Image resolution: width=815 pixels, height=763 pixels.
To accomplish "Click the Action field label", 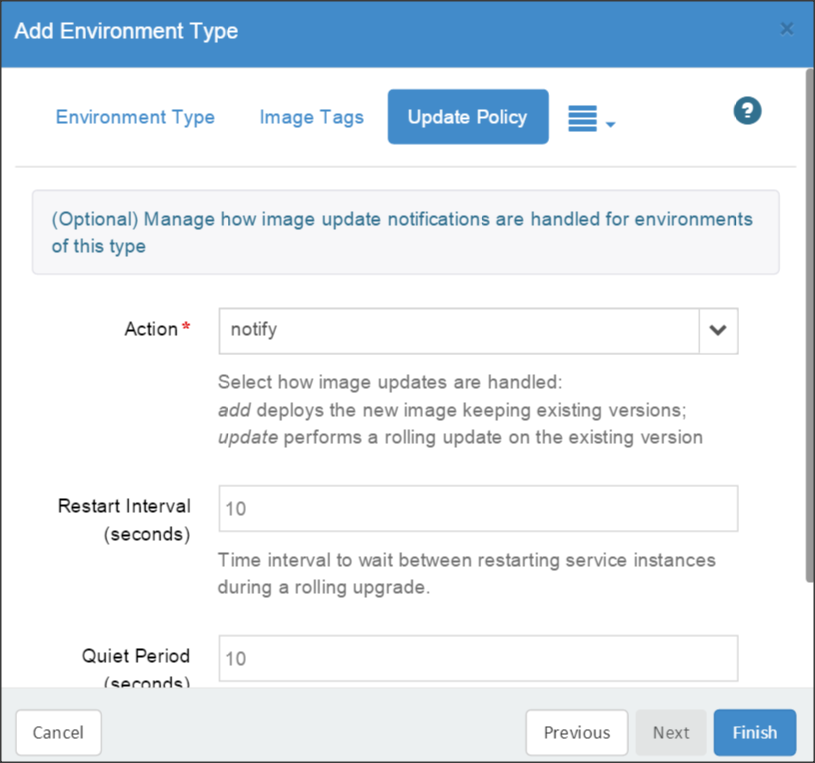I will (x=151, y=329).
